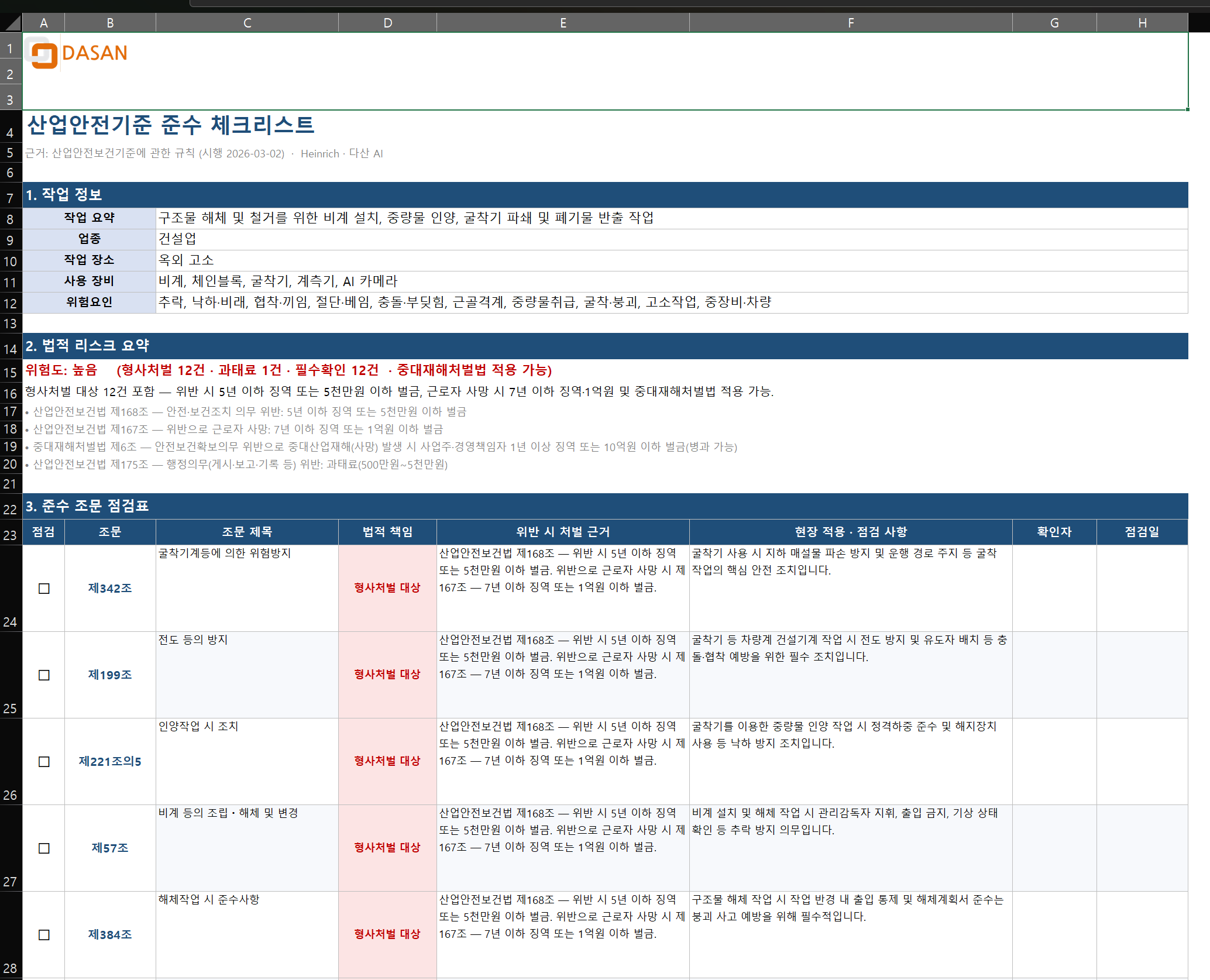Screen dimensions: 1210x980
Task: Select row 7 header
Action: point(11,195)
